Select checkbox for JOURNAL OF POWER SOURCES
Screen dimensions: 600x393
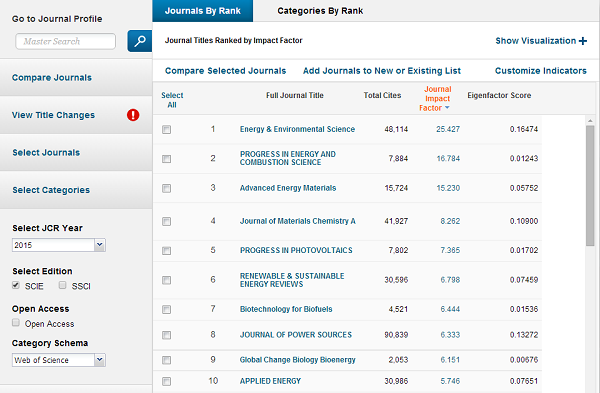click(x=166, y=335)
